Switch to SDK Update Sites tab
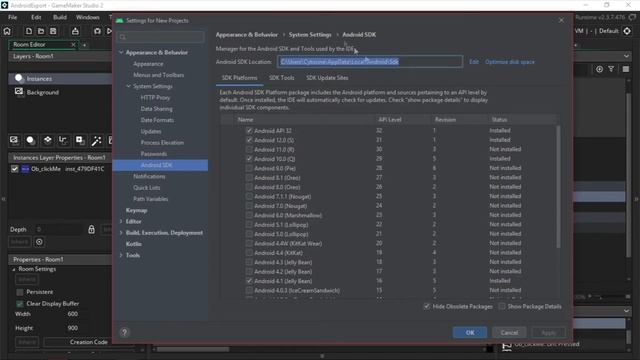Viewport: 640px width, 360px height. 327,78
